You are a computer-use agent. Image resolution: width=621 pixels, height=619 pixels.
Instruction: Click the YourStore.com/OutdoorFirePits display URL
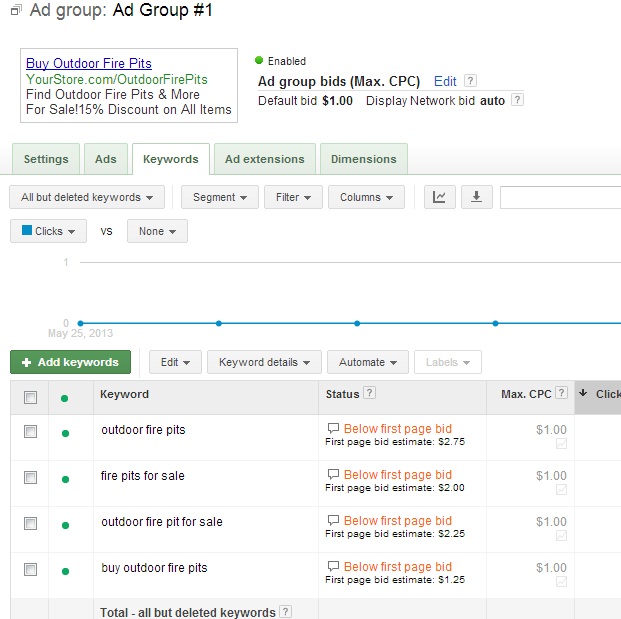coord(117,79)
